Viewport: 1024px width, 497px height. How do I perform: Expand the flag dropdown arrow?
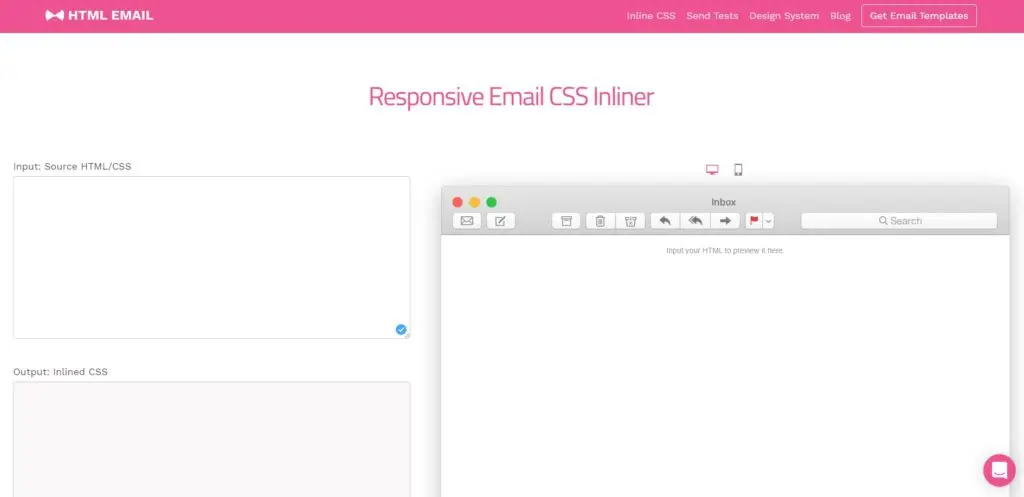tap(768, 221)
